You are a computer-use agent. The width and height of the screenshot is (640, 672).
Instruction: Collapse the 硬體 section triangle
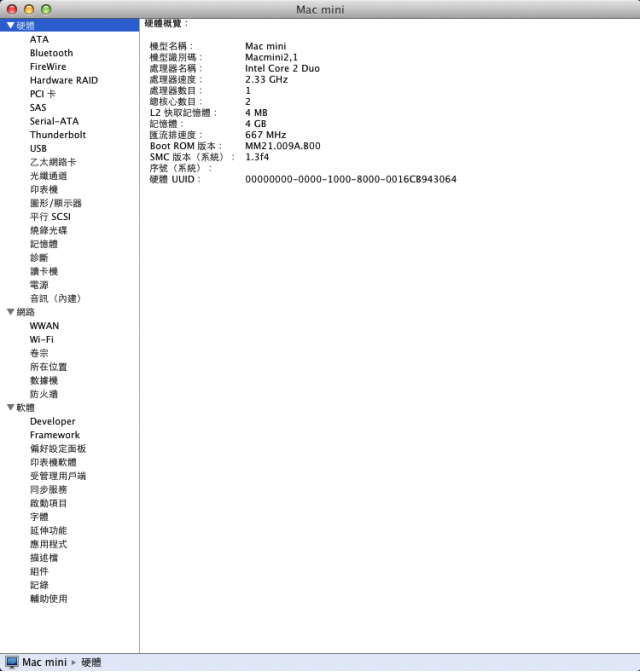tap(10, 26)
